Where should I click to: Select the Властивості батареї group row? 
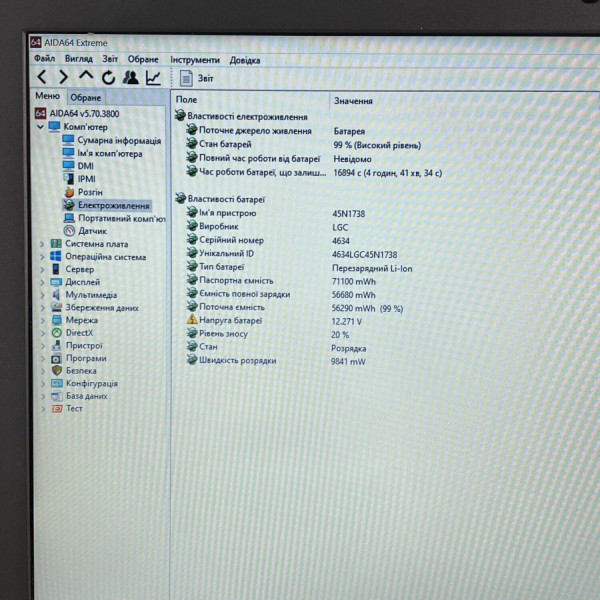click(x=220, y=199)
